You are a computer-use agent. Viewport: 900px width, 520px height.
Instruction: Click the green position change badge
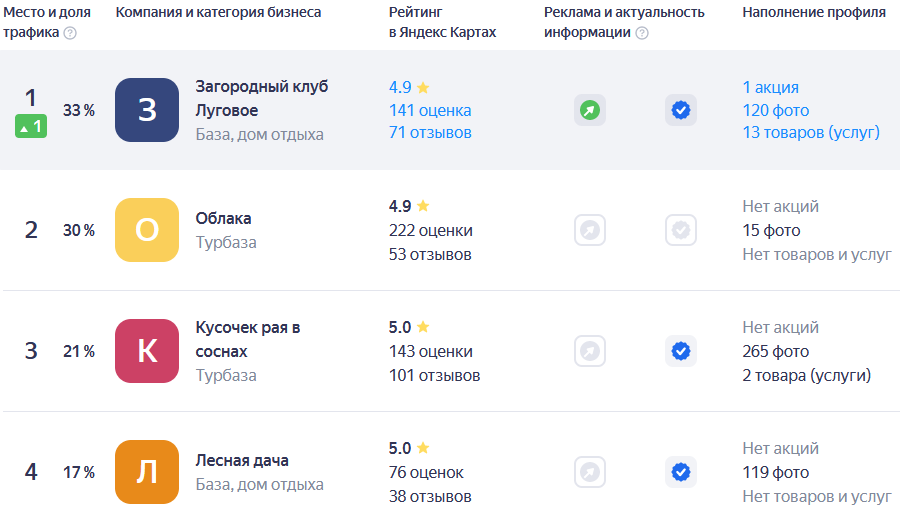pyautogui.click(x=31, y=126)
